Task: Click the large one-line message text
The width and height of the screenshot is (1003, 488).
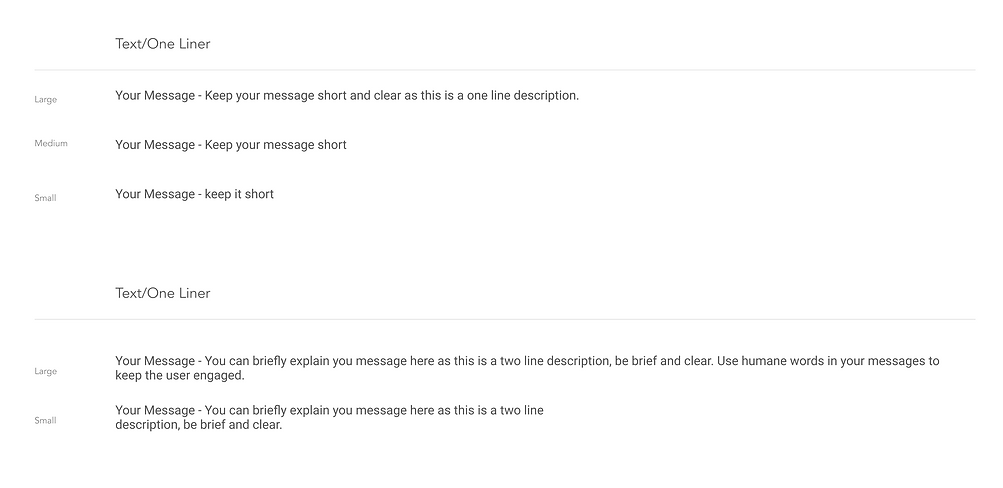Action: (x=347, y=96)
